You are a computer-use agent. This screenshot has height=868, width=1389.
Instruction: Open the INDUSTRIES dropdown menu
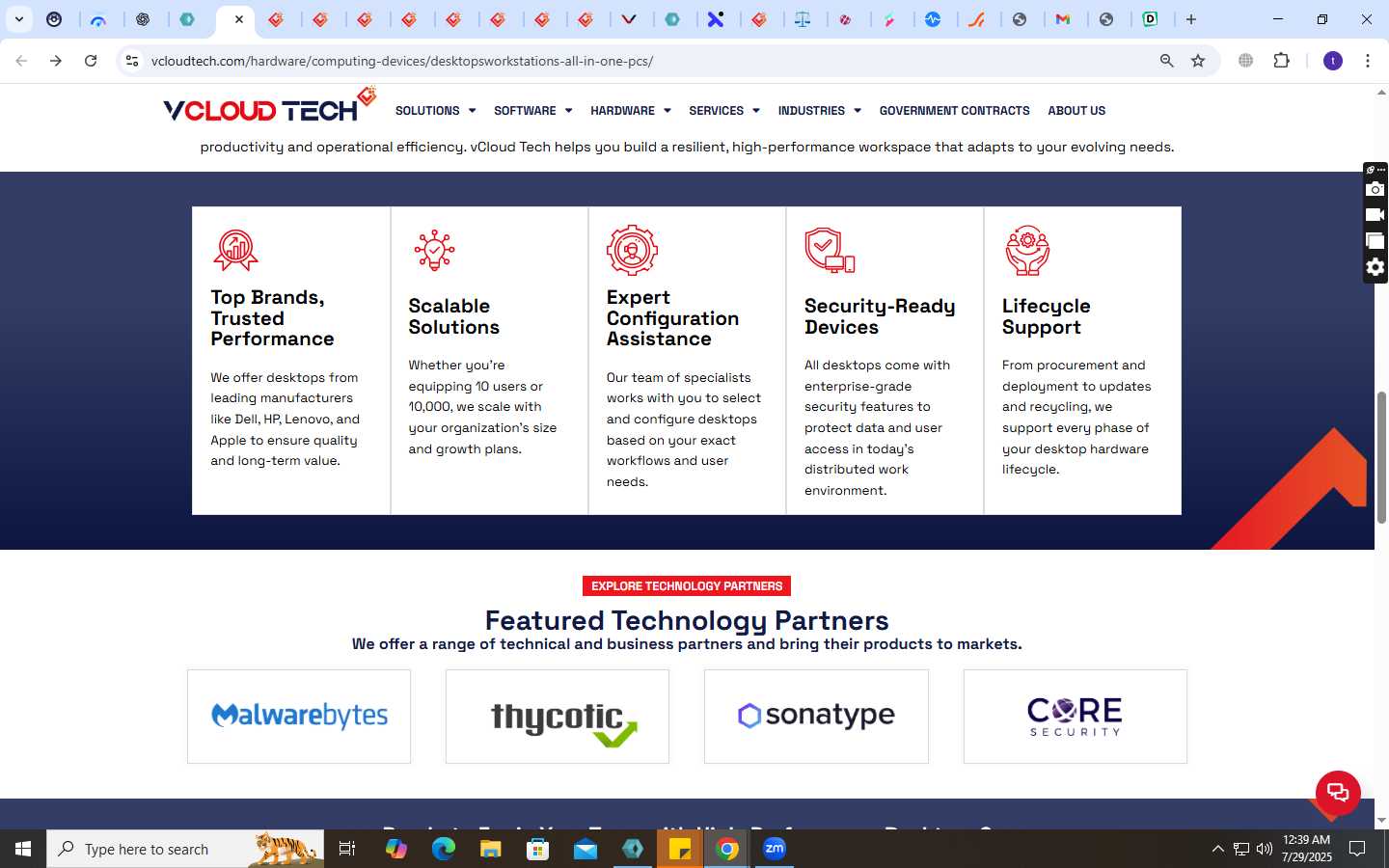(x=819, y=111)
